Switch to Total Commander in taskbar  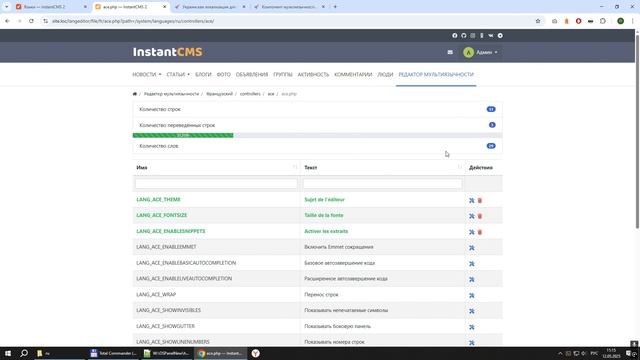(113, 353)
